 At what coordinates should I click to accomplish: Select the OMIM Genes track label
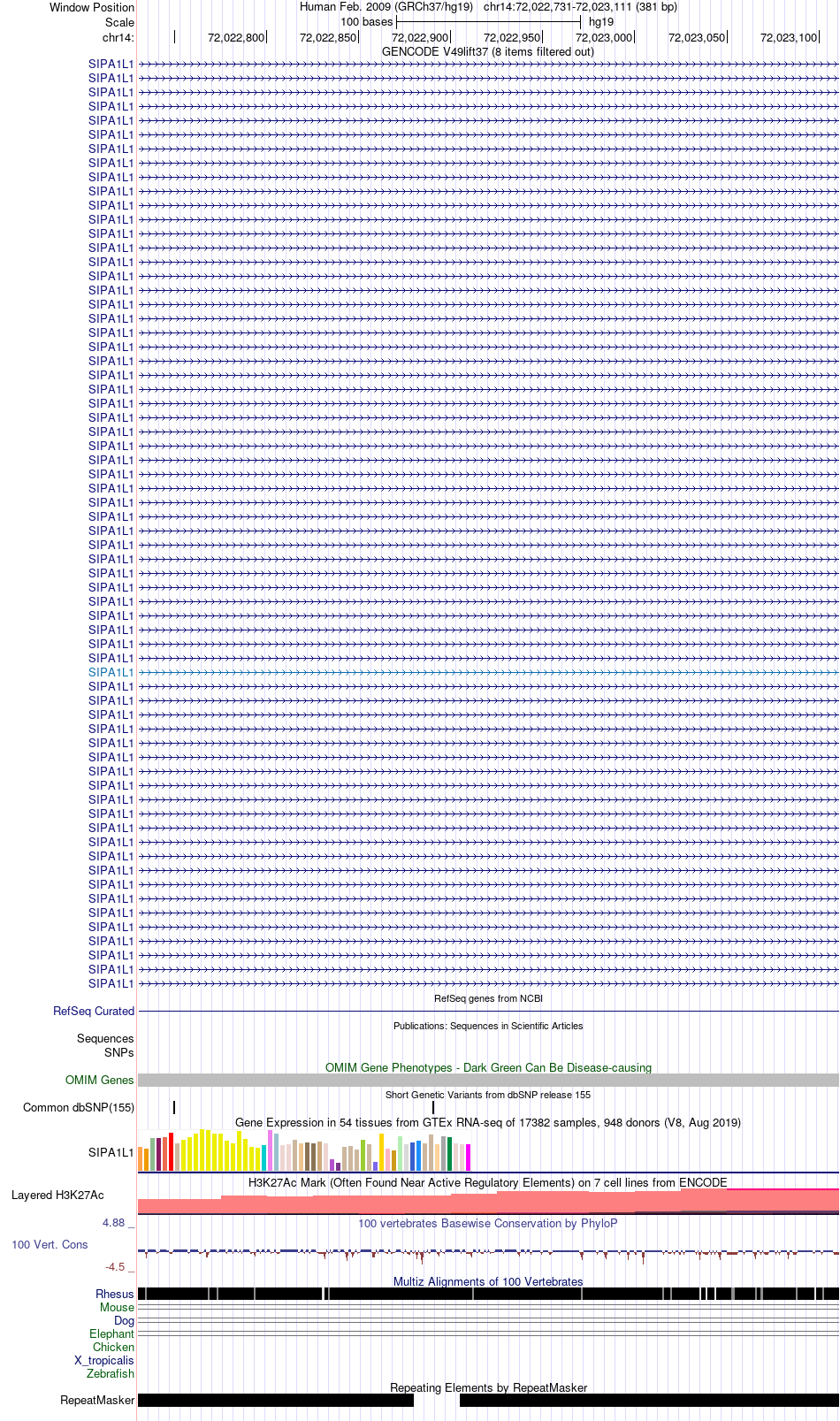(100, 1080)
